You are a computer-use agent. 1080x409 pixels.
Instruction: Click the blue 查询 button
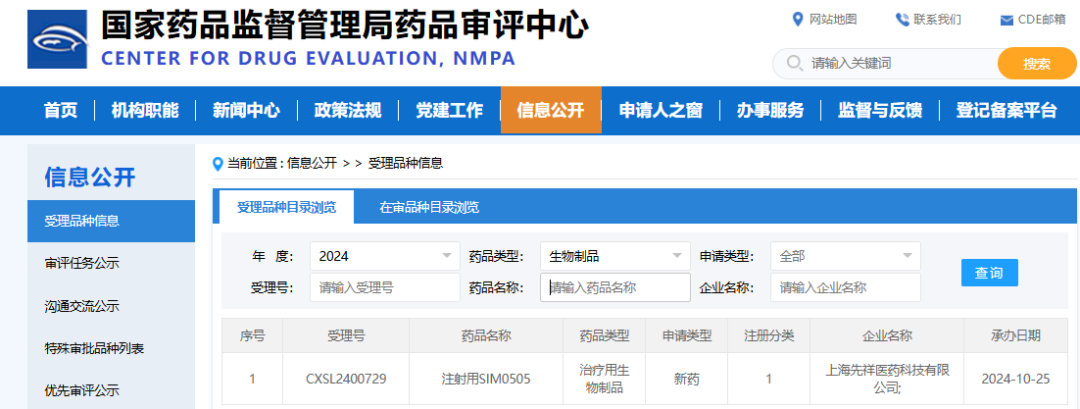[989, 273]
